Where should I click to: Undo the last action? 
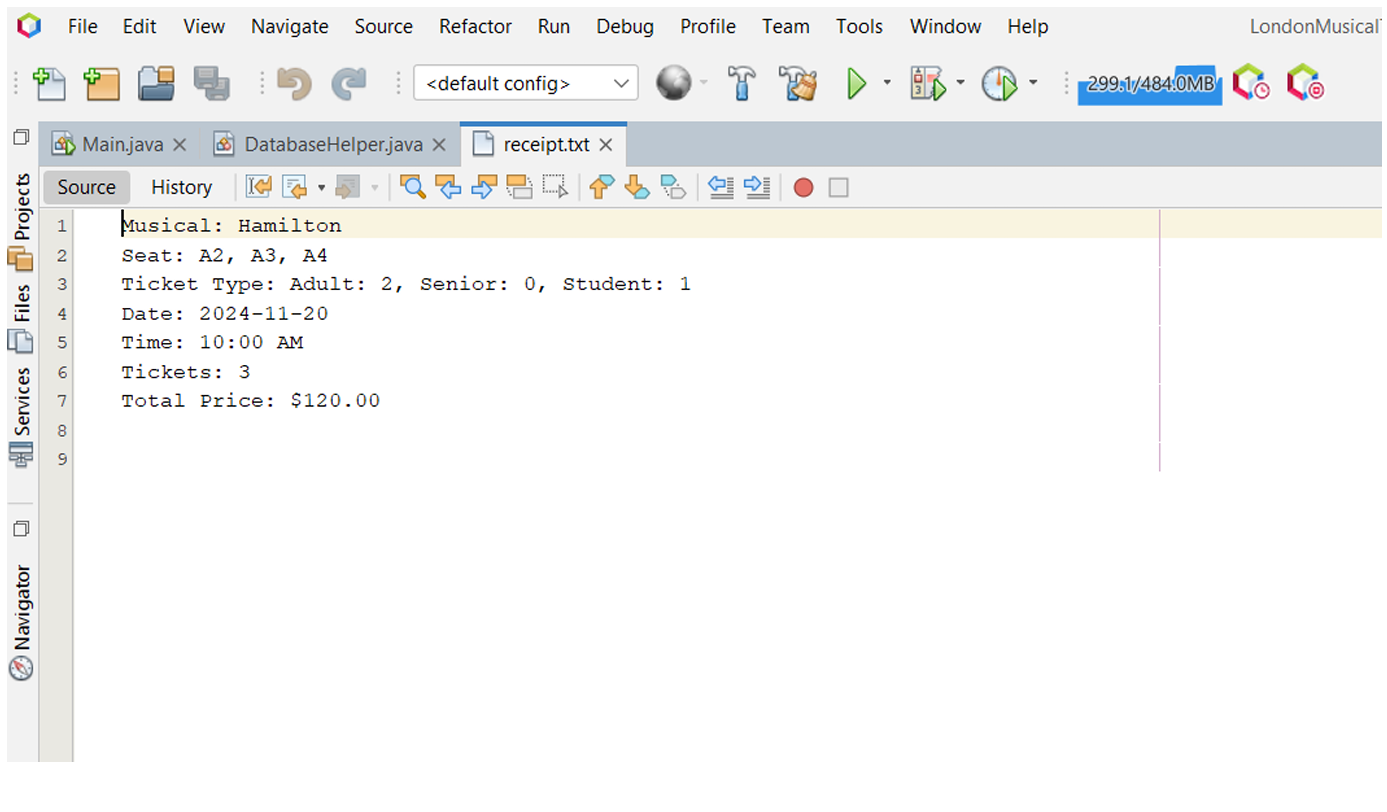point(292,84)
